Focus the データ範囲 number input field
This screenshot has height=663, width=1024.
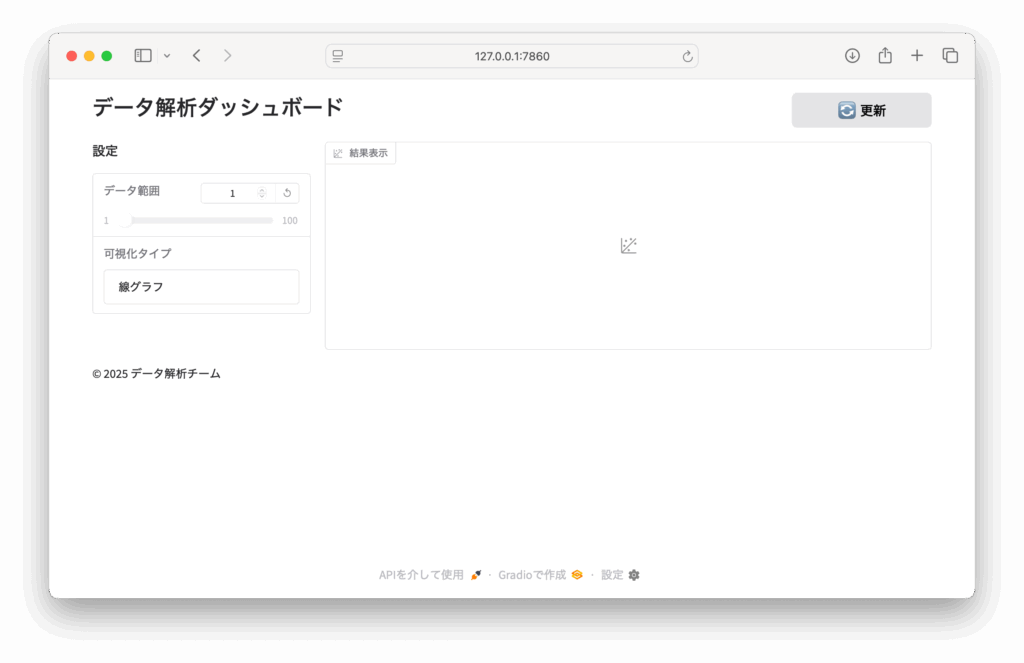tap(232, 193)
